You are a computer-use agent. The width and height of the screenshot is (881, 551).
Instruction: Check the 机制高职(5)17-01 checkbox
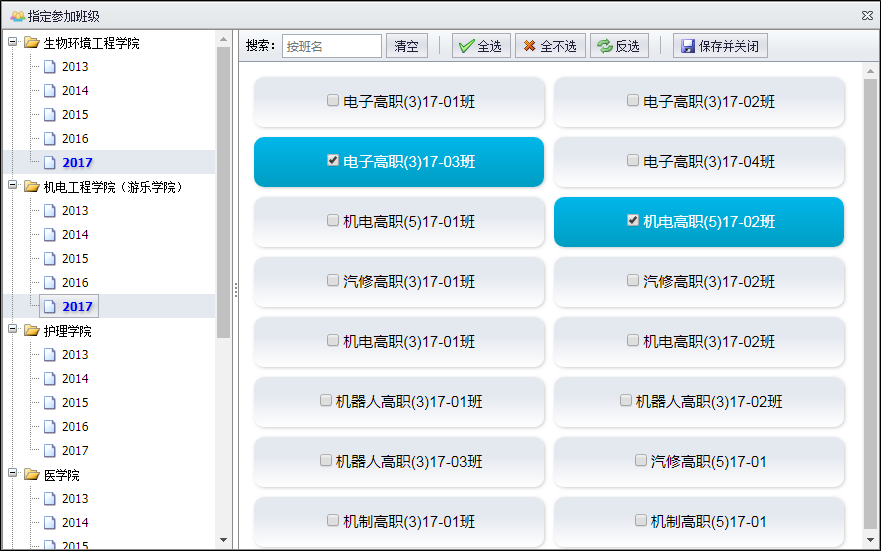click(x=641, y=520)
